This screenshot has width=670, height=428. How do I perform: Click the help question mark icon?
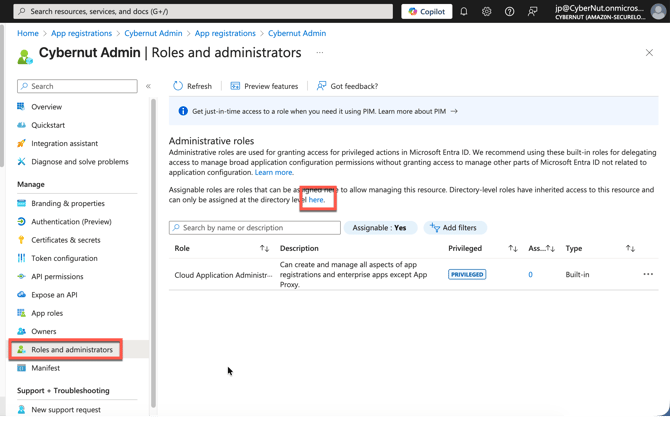510,12
